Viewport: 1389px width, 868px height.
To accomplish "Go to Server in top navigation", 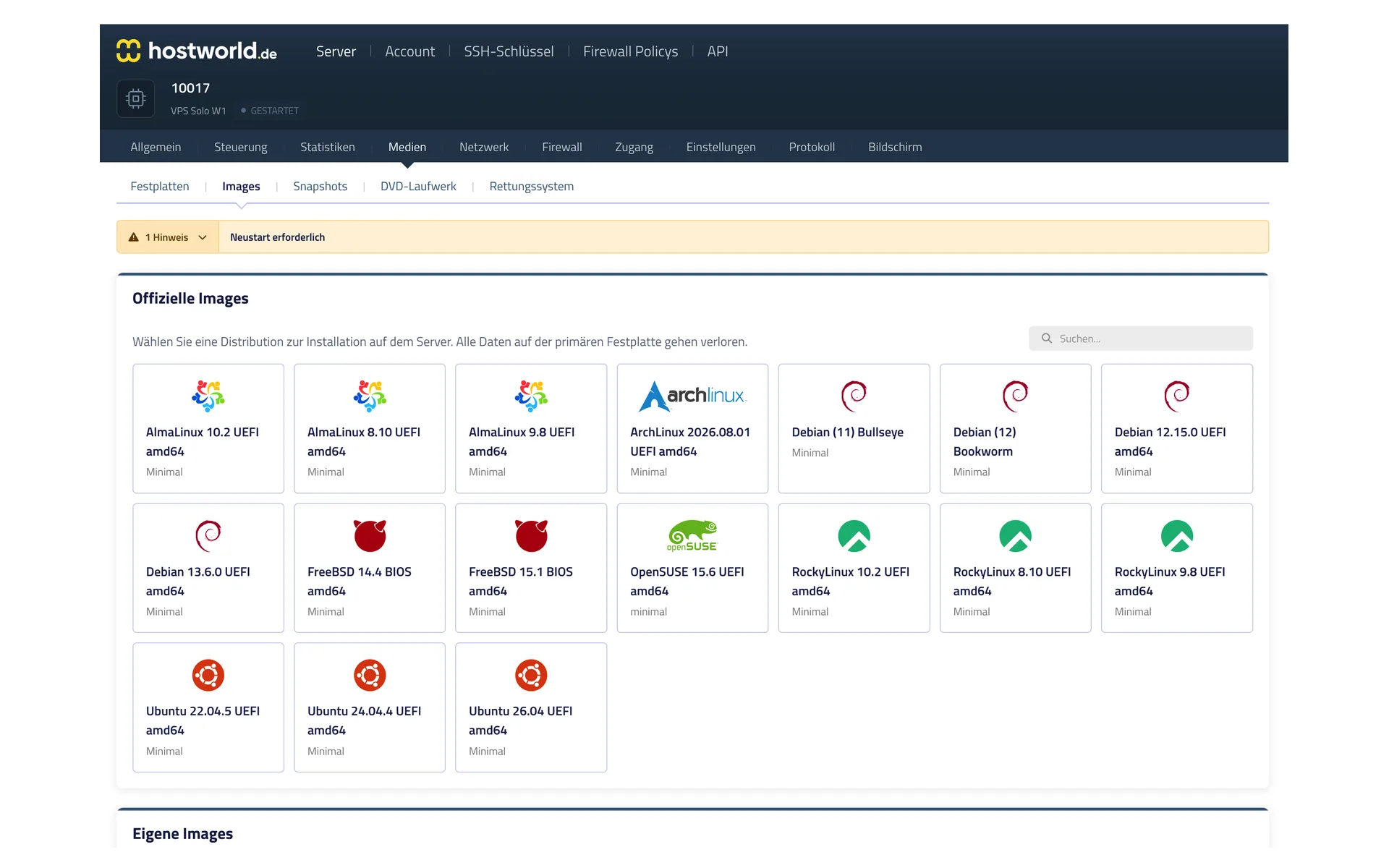I will 336,51.
